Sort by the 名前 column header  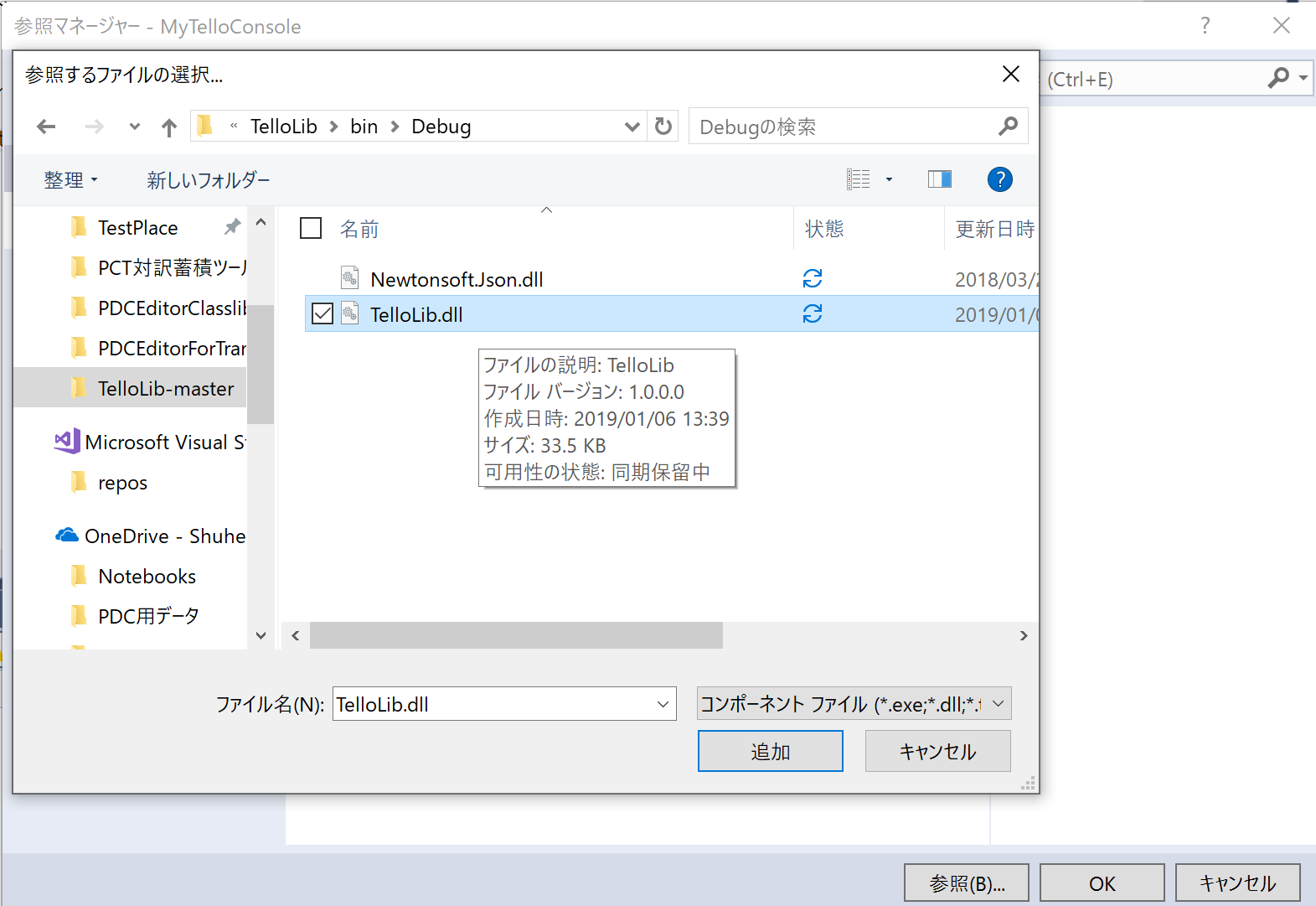[x=359, y=229]
